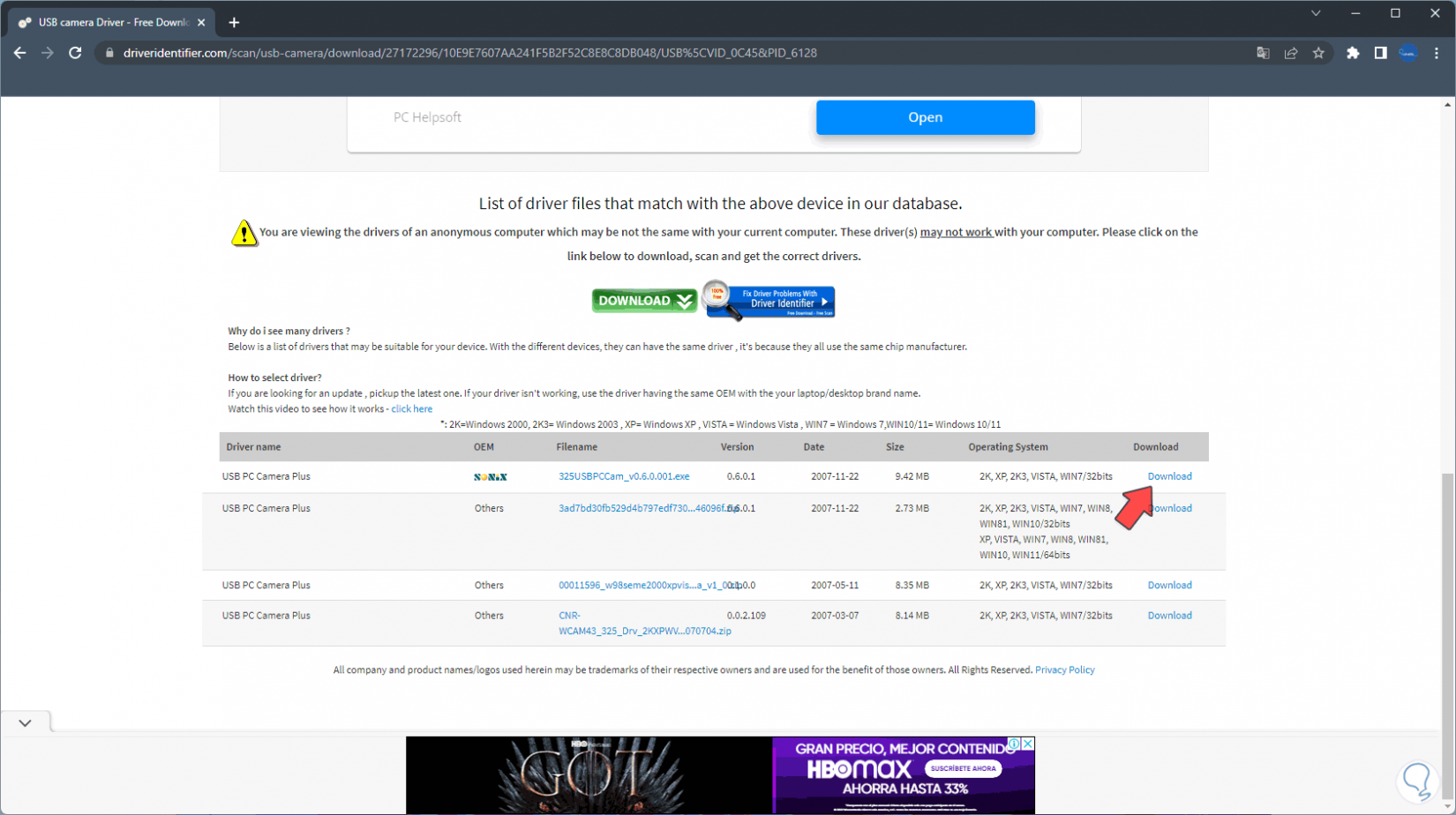
Task: Open Chrome three-dot menu
Action: 1437,53
